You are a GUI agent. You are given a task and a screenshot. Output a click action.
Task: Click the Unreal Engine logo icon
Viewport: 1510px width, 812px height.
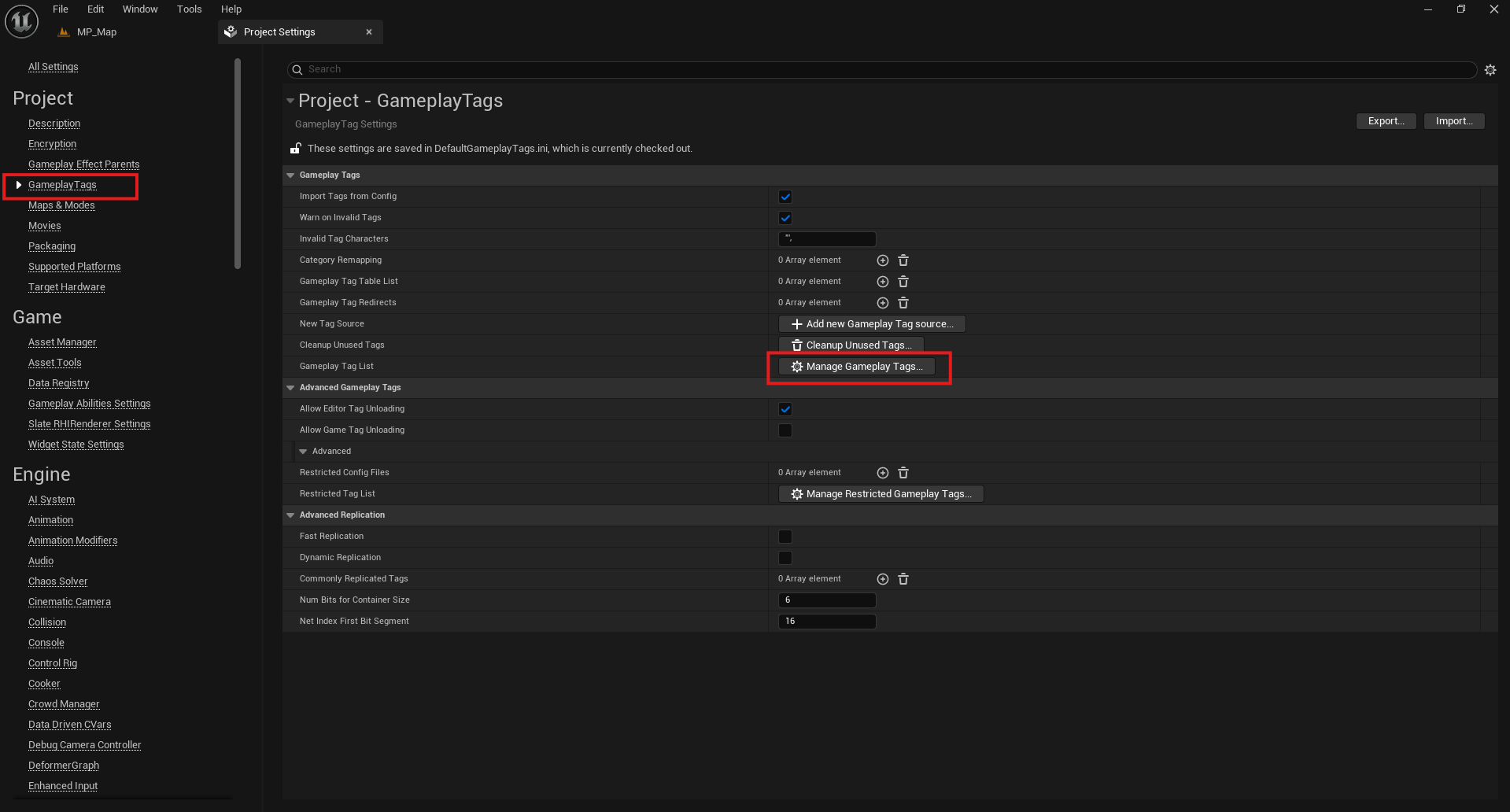coord(21,21)
